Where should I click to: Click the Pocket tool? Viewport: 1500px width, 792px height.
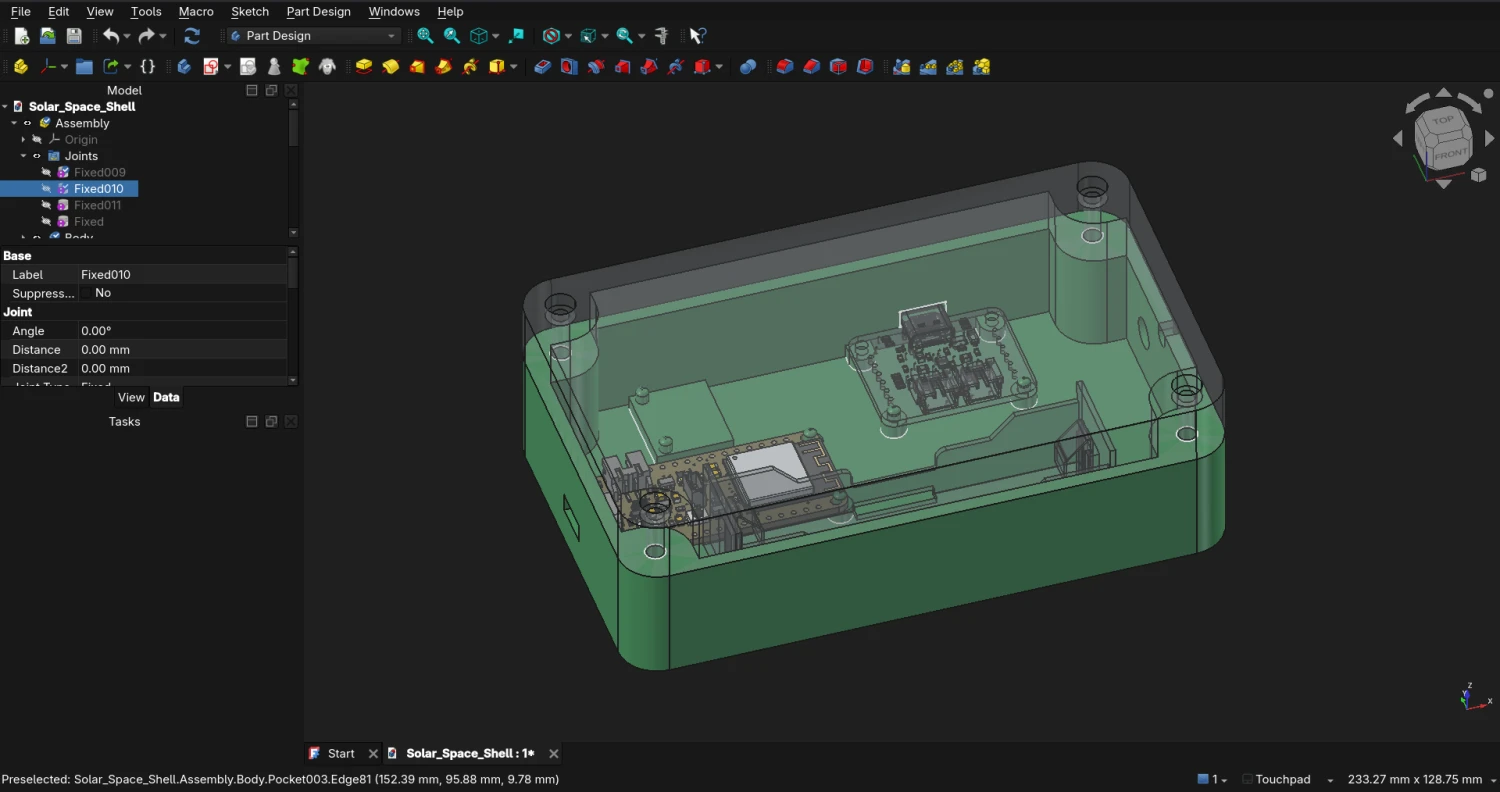(x=542, y=67)
